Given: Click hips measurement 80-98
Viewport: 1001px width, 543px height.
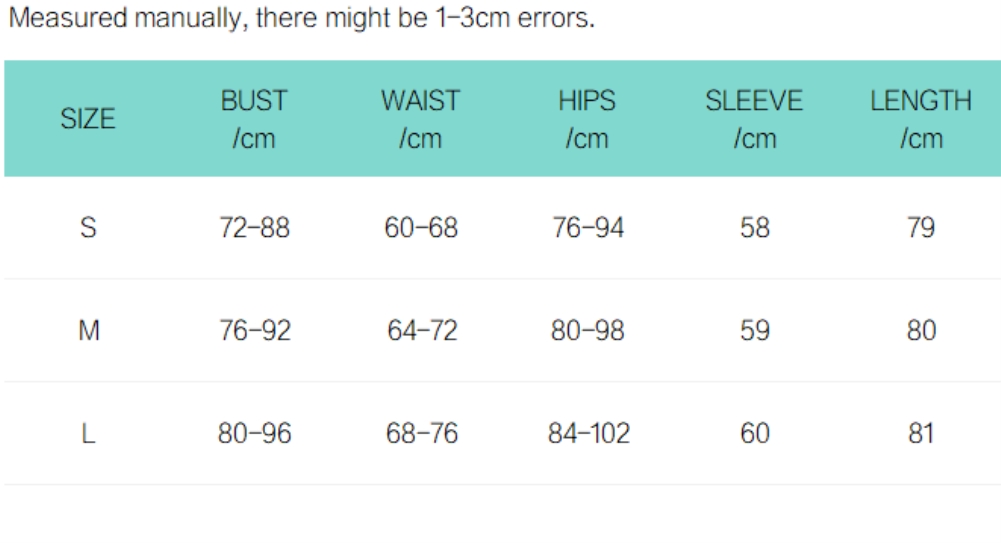Looking at the screenshot, I should (x=588, y=331).
